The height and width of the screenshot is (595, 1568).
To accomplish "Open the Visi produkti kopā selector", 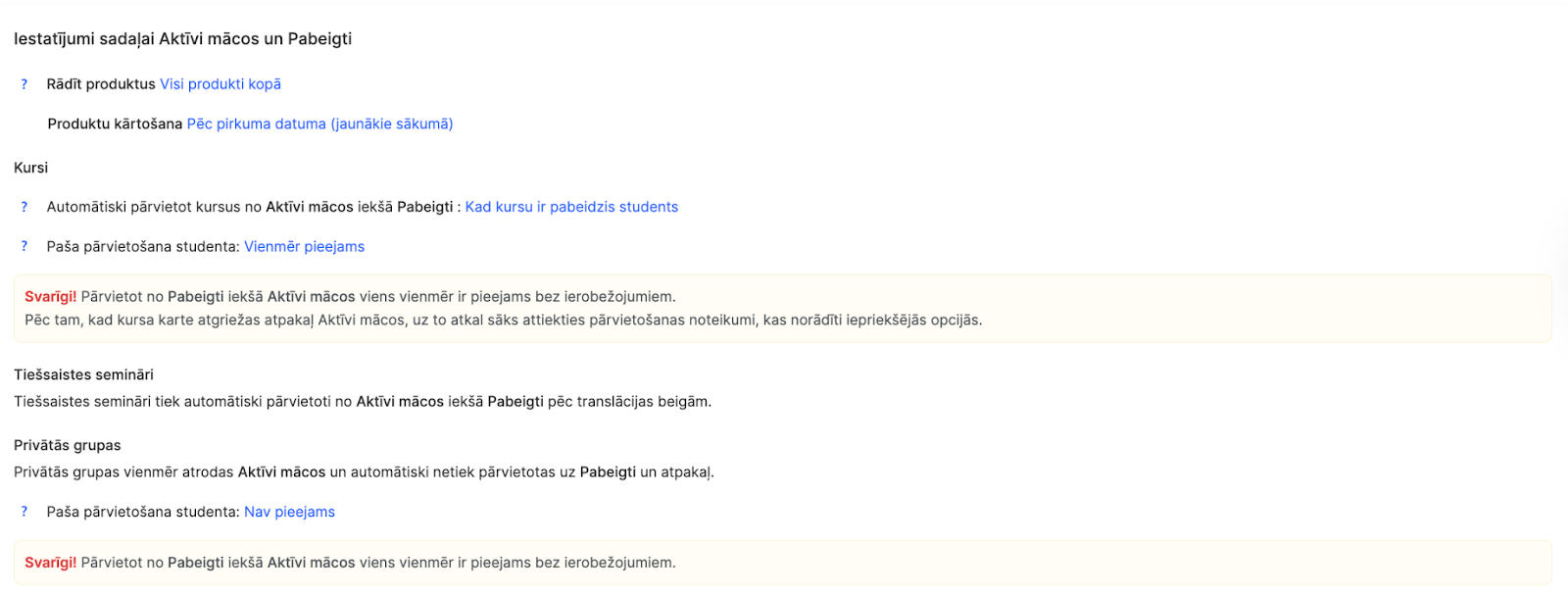I will [220, 84].
